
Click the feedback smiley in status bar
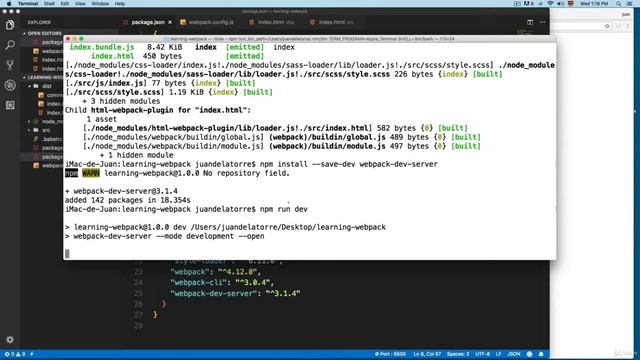[x=529, y=354]
